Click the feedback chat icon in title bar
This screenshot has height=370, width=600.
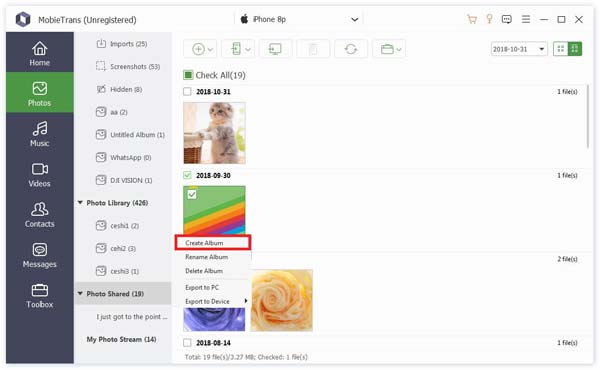click(x=507, y=19)
